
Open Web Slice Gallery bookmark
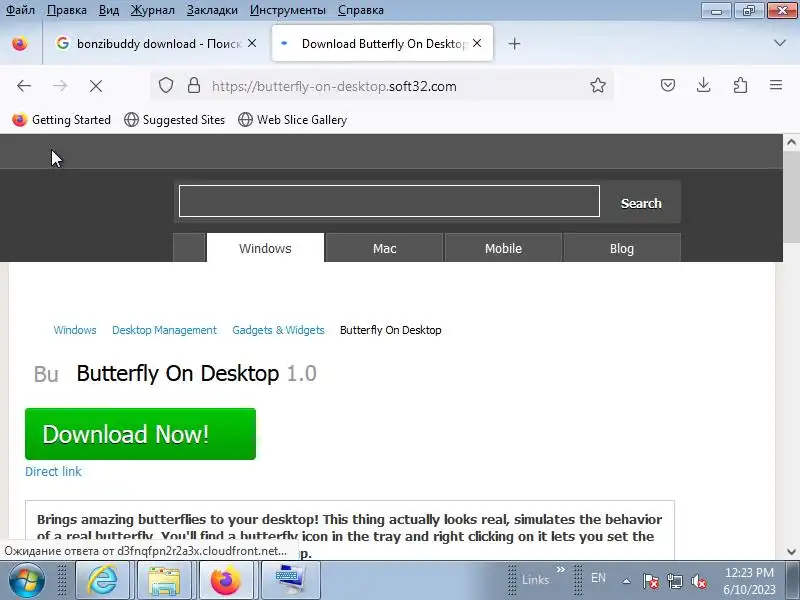coord(292,120)
